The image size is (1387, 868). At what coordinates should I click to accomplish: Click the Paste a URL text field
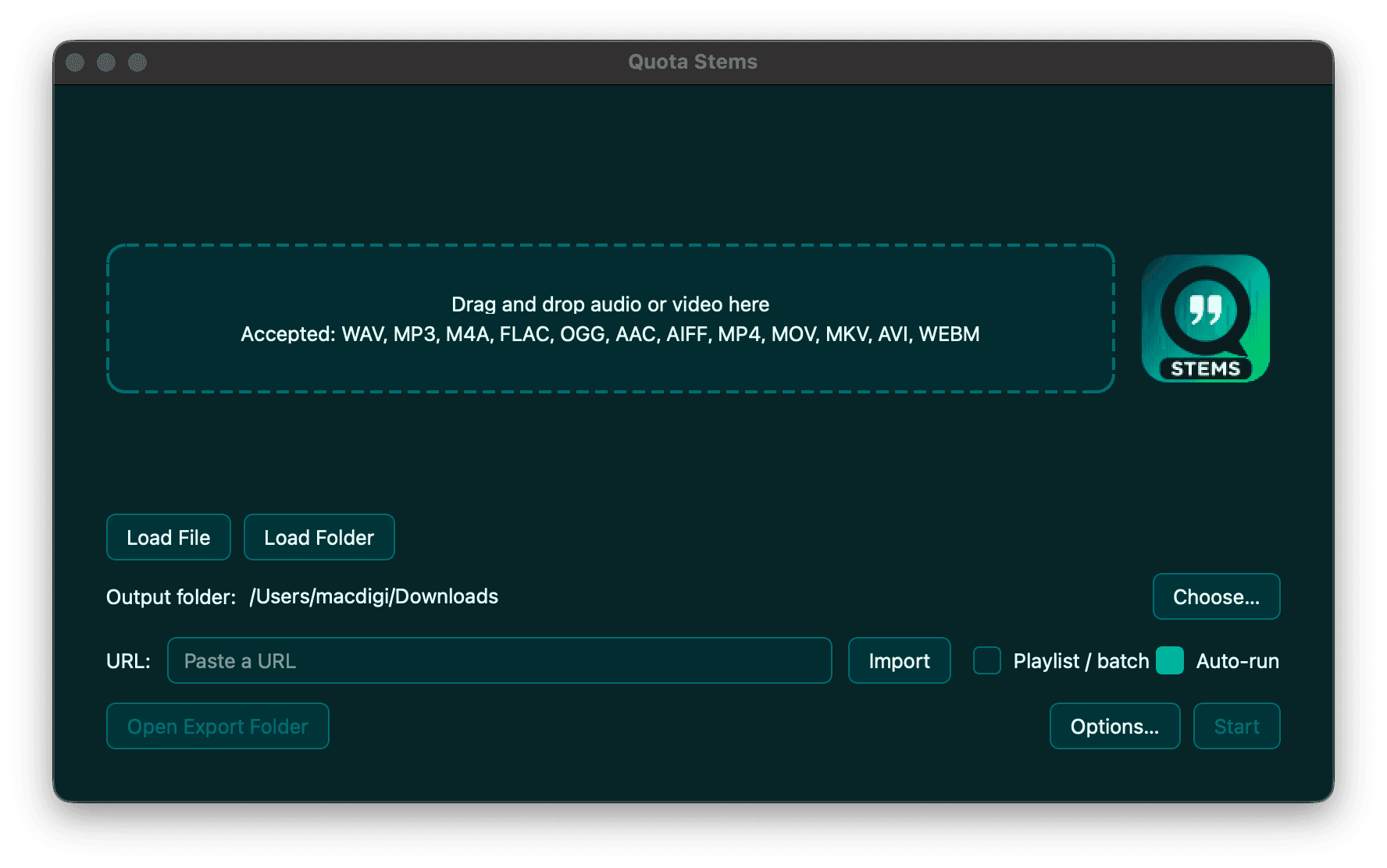click(500, 660)
